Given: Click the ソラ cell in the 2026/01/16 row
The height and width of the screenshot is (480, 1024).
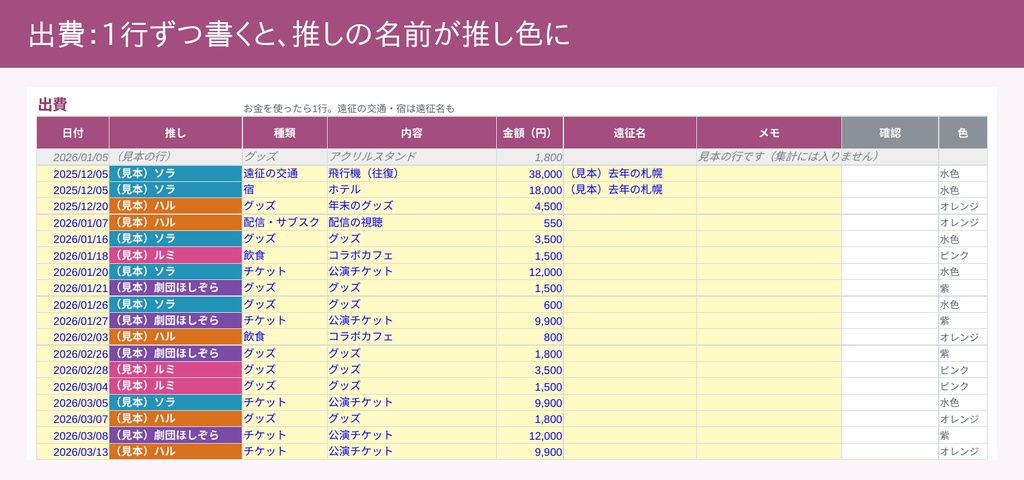Looking at the screenshot, I should tap(176, 239).
